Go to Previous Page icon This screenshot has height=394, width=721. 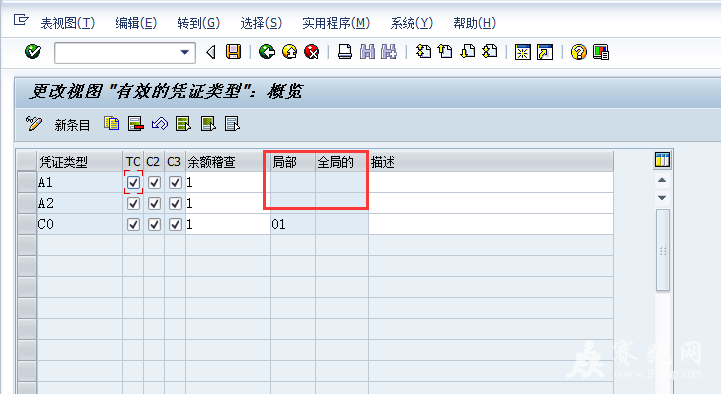point(445,51)
